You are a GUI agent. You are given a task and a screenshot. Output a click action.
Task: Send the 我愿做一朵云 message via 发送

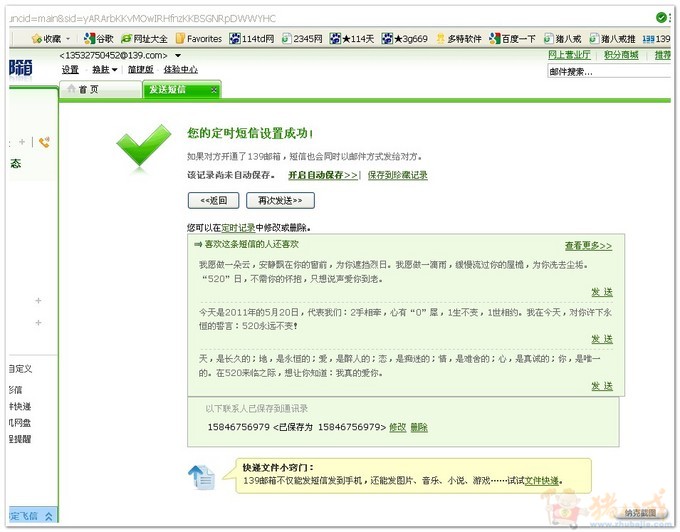[x=602, y=292]
